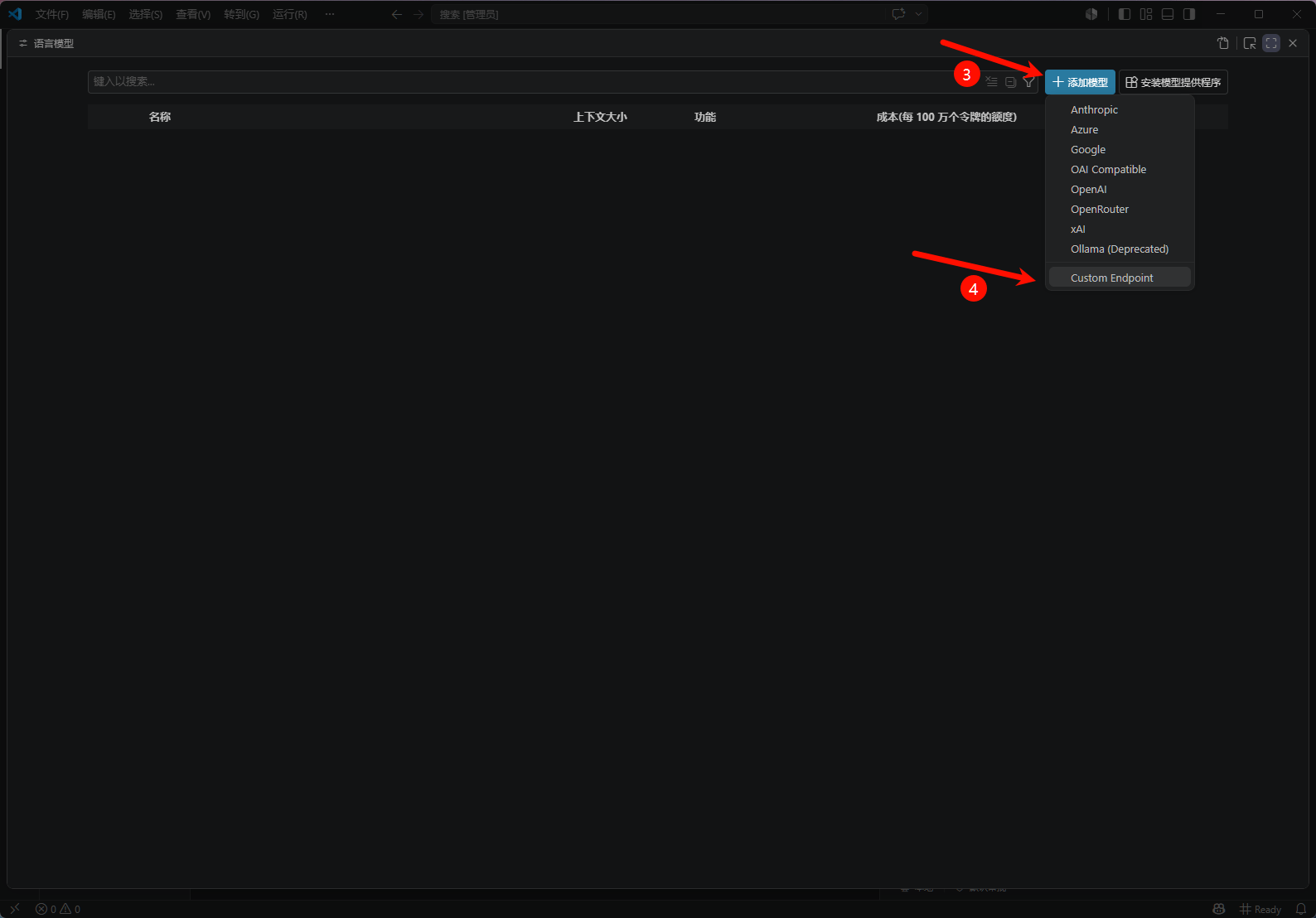The width and height of the screenshot is (1316, 918).
Task: Close the 语言模型 panel
Action: 1293,43
